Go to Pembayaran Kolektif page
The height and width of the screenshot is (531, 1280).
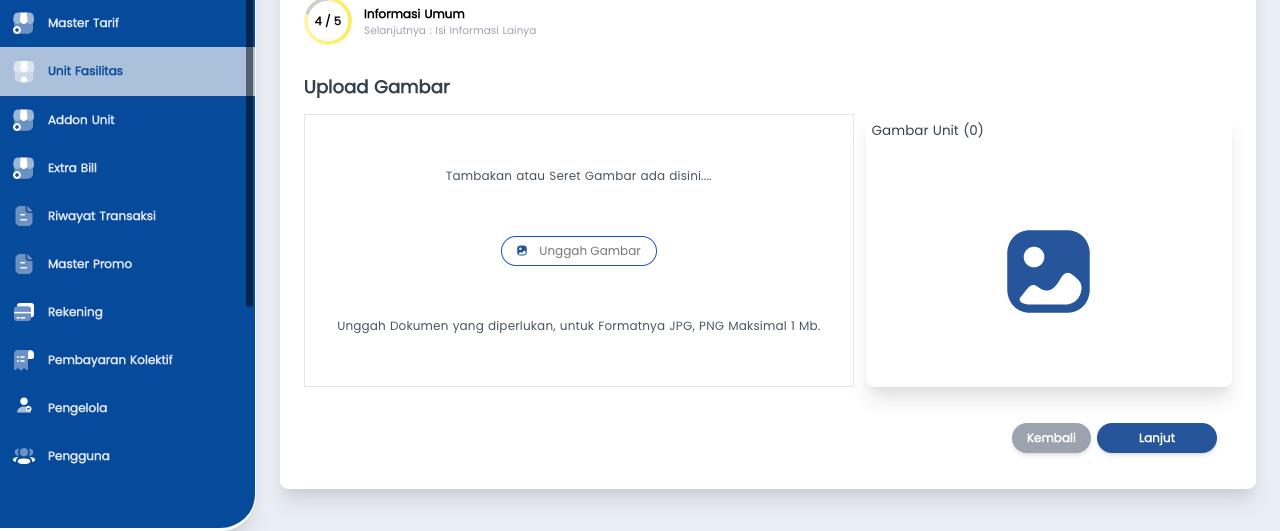point(110,360)
